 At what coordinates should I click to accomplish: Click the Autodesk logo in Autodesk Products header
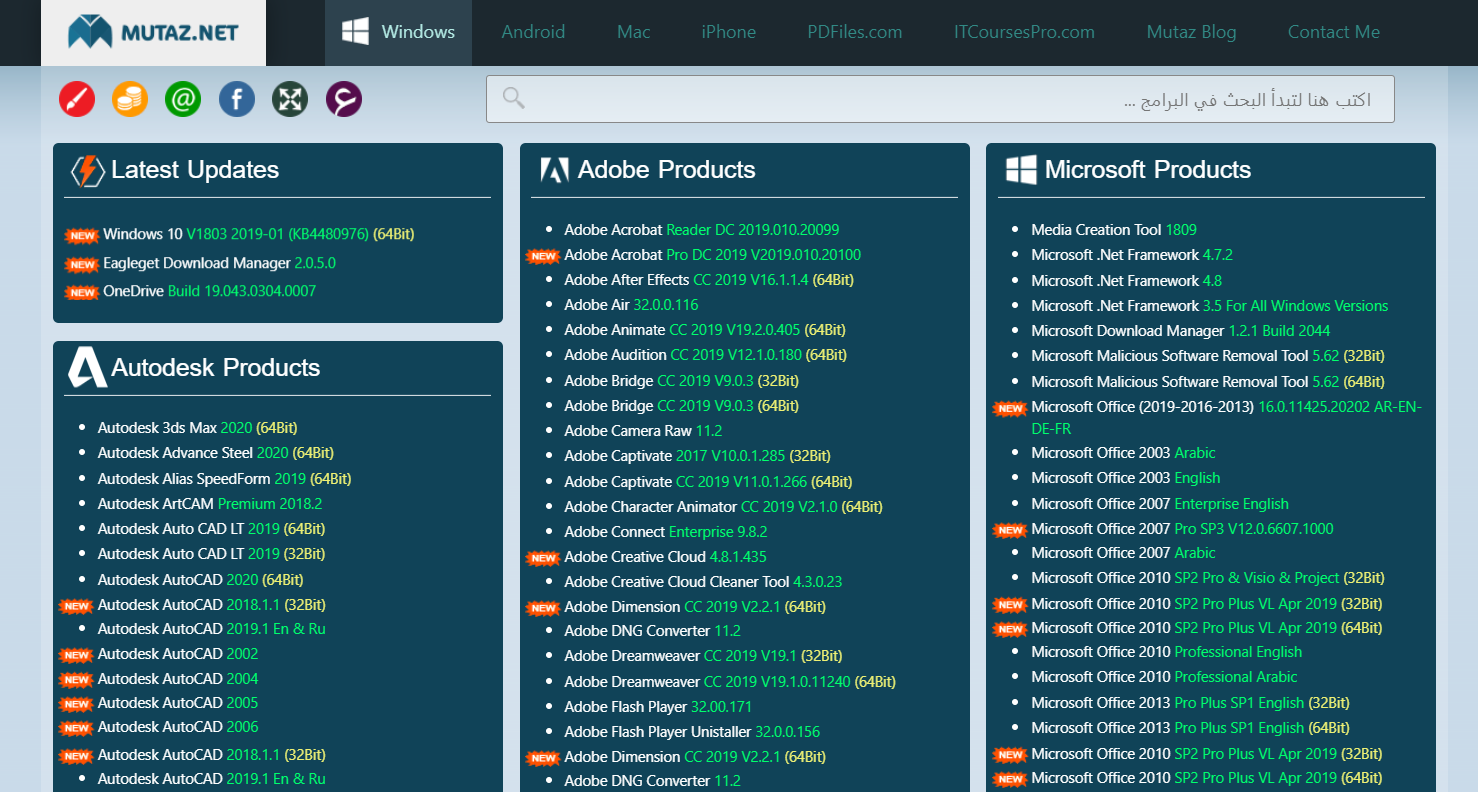pyautogui.click(x=87, y=368)
